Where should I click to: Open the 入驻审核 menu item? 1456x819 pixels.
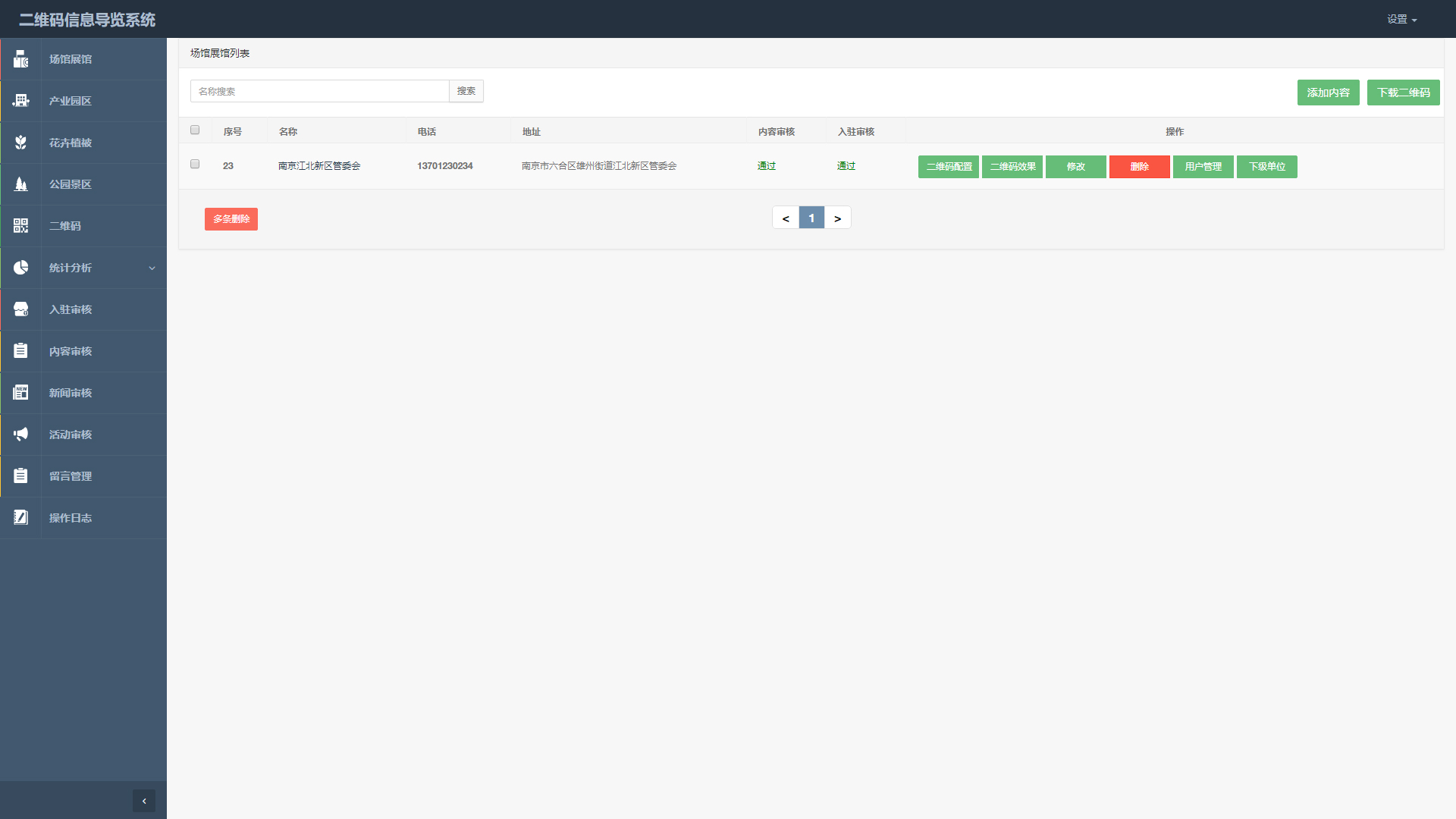point(83,309)
